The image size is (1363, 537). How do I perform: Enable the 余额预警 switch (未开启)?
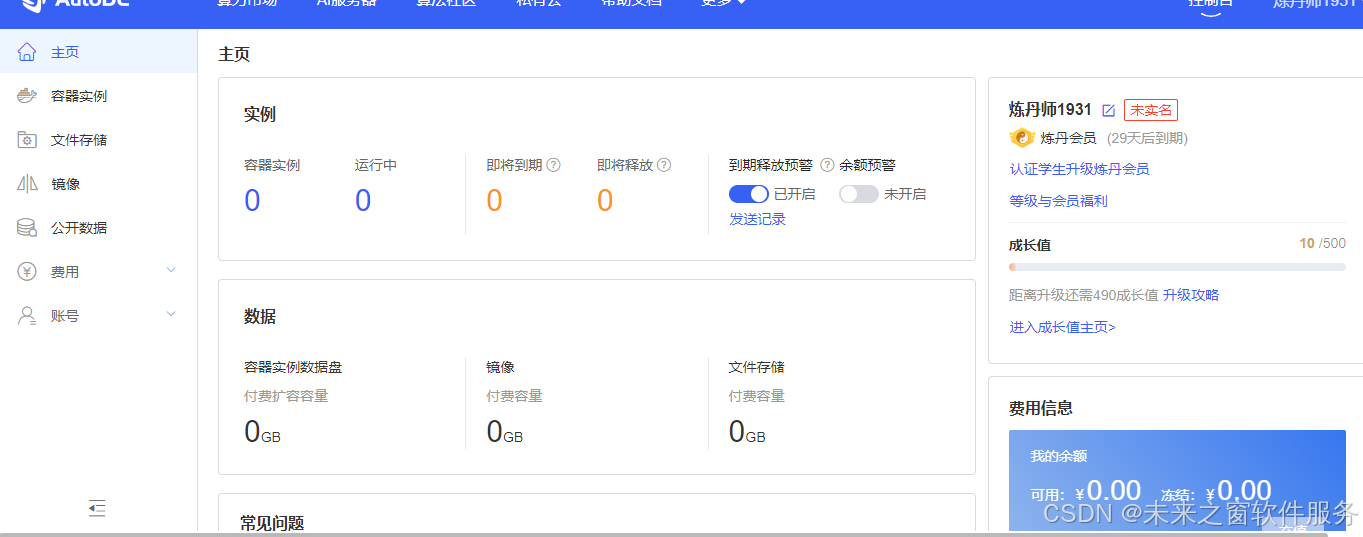tap(859, 194)
